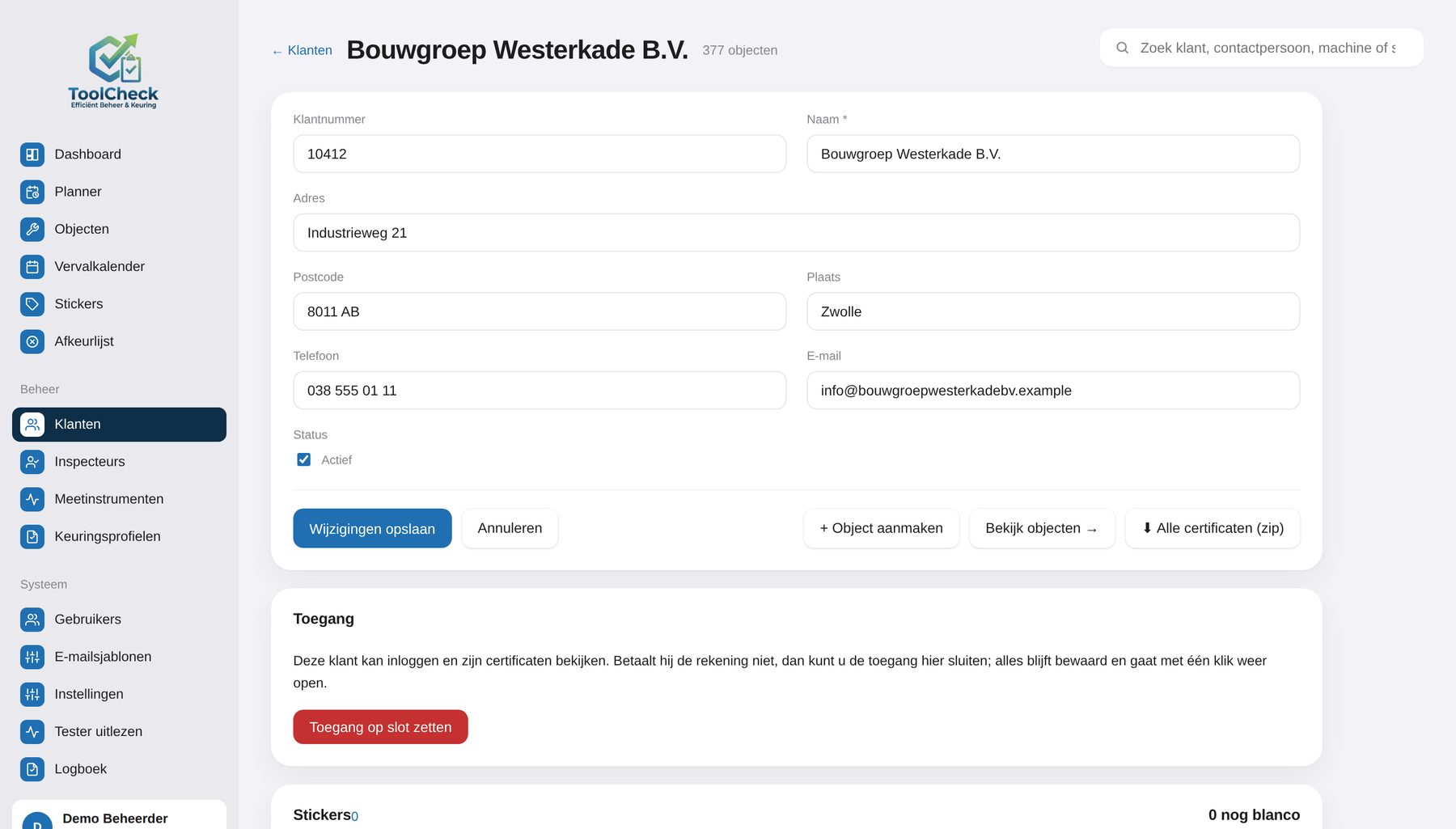Viewport: 1456px width, 829px height.
Task: Open the Afkeurlijst icon
Action: pyautogui.click(x=32, y=341)
